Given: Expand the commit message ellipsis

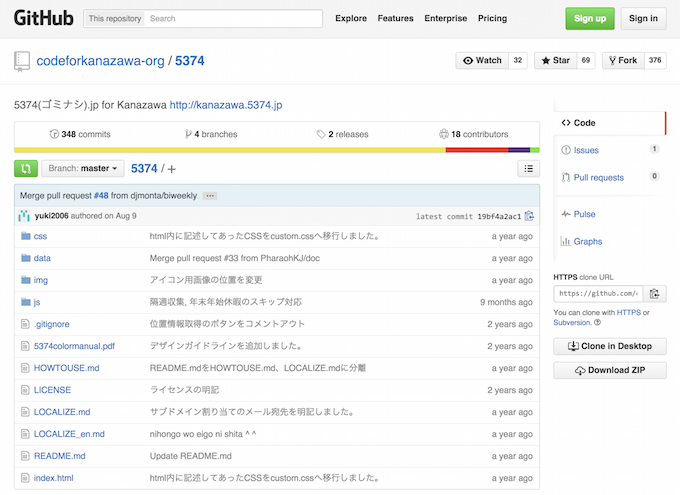Looking at the screenshot, I should [210, 196].
